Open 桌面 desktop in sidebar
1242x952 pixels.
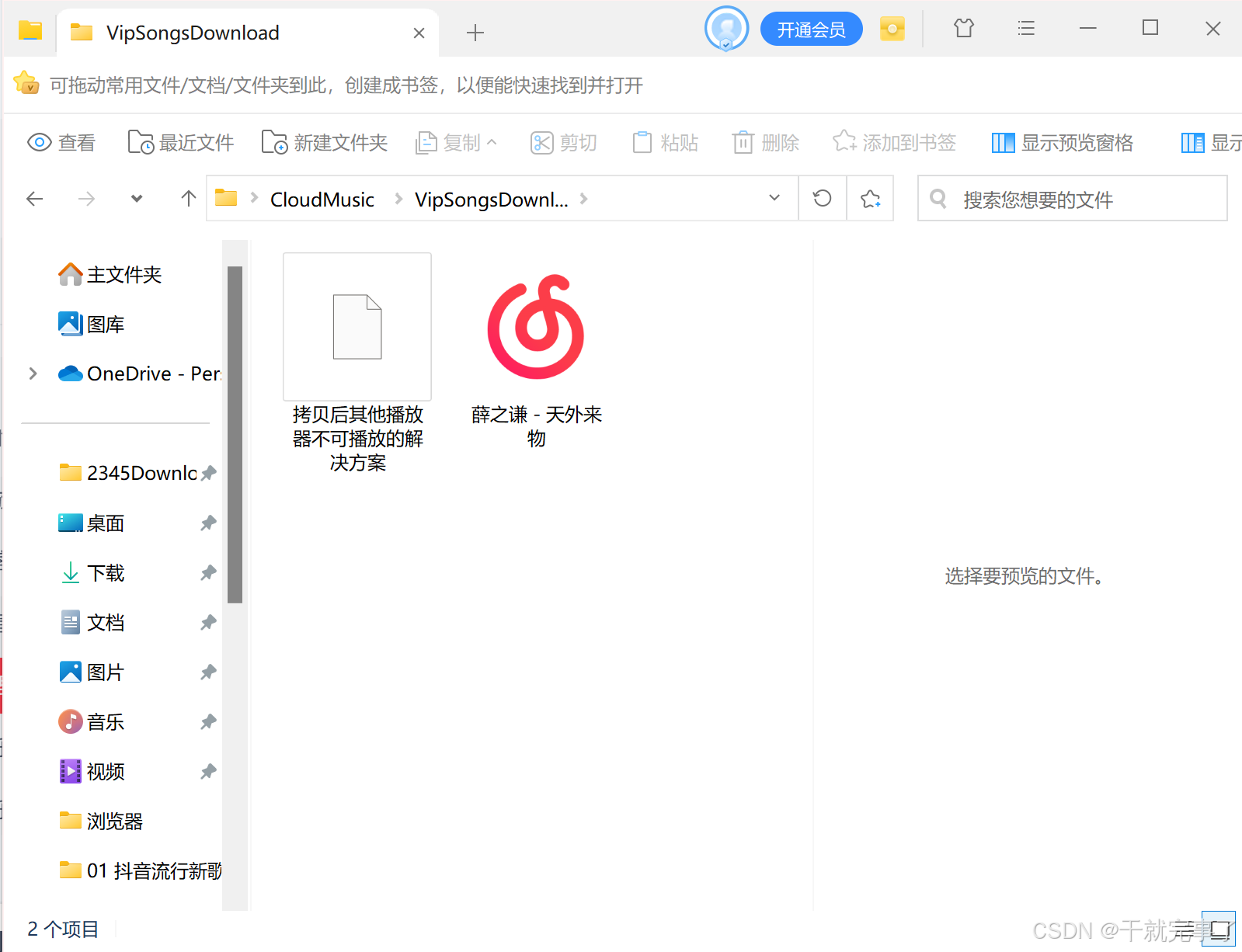tap(92, 523)
